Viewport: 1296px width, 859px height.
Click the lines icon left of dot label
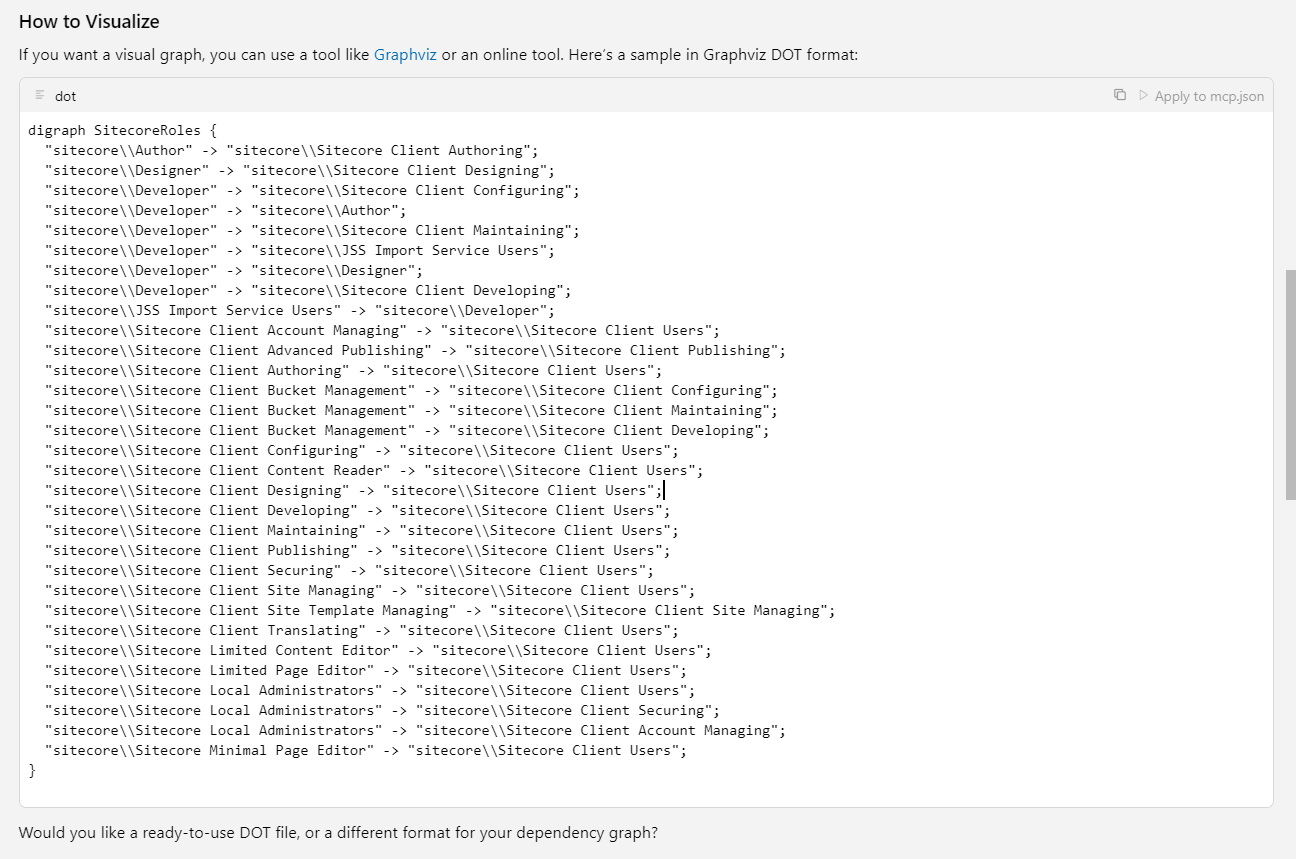tap(40, 95)
